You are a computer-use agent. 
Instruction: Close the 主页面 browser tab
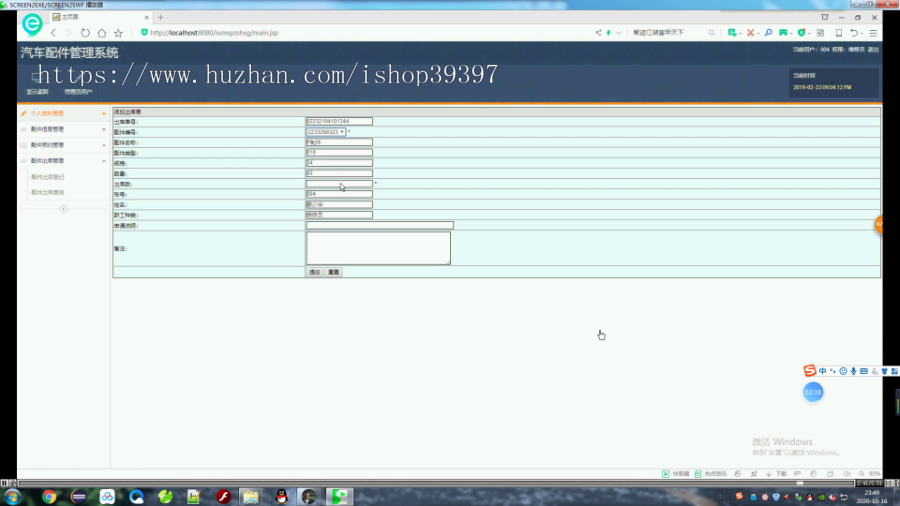(146, 17)
